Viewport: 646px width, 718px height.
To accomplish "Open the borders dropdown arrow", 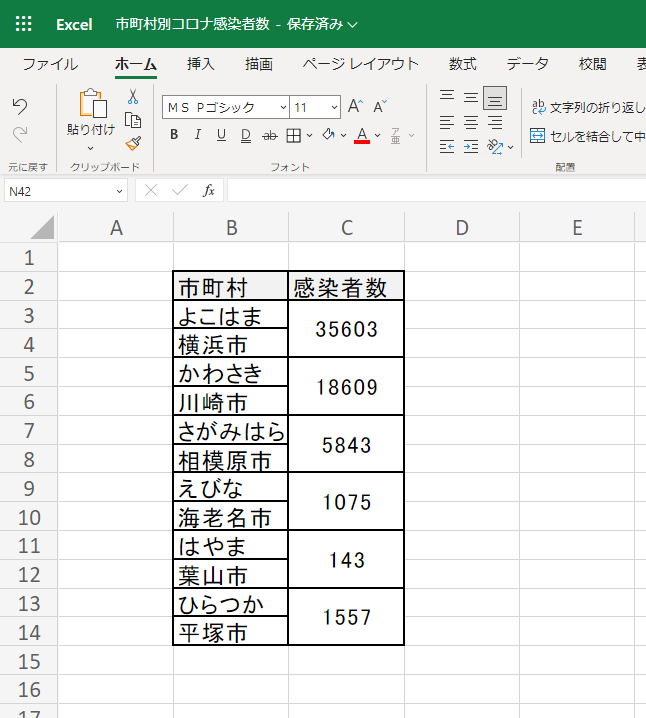I will coord(310,135).
